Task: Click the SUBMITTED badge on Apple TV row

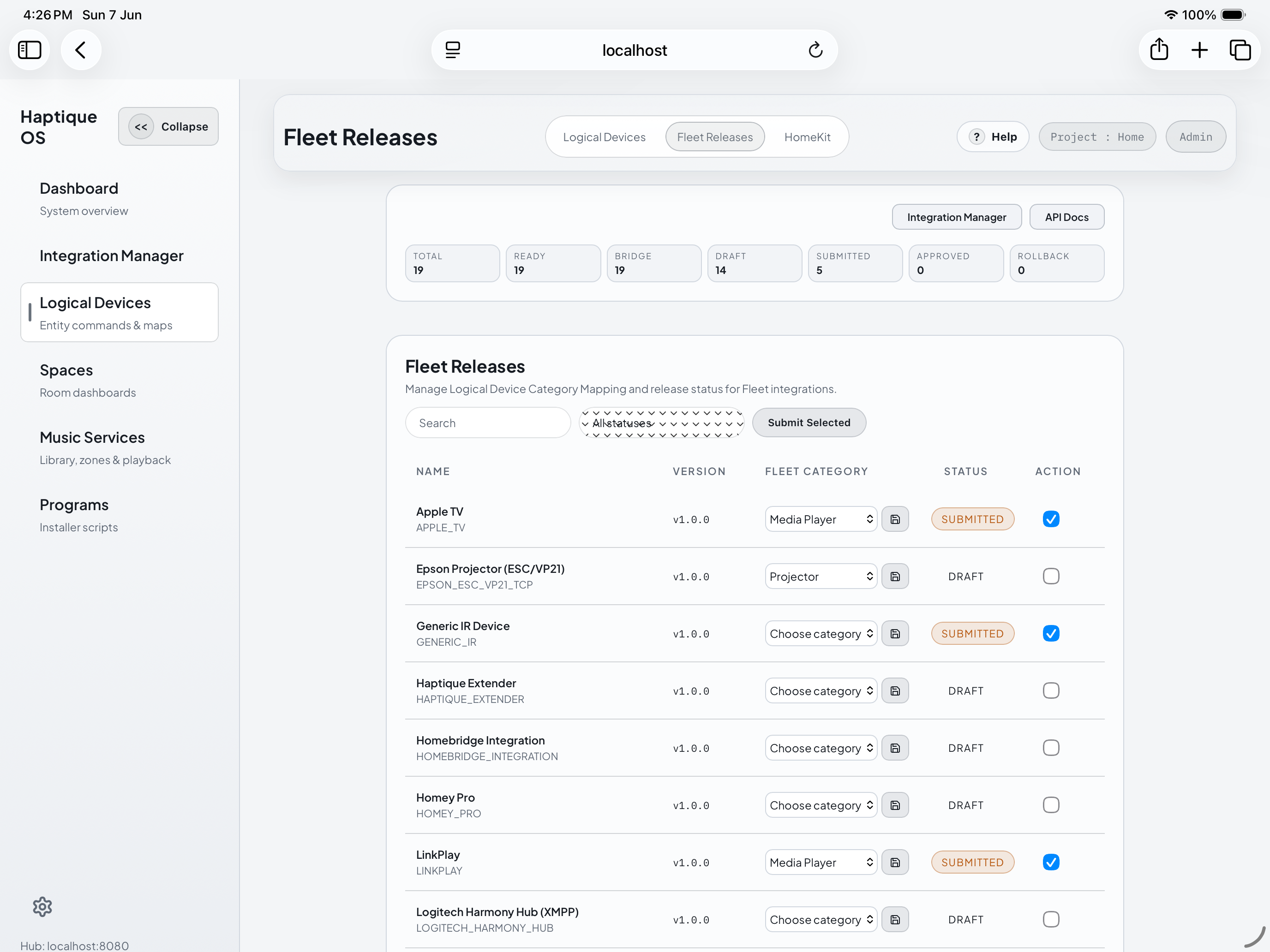Action: (x=973, y=519)
